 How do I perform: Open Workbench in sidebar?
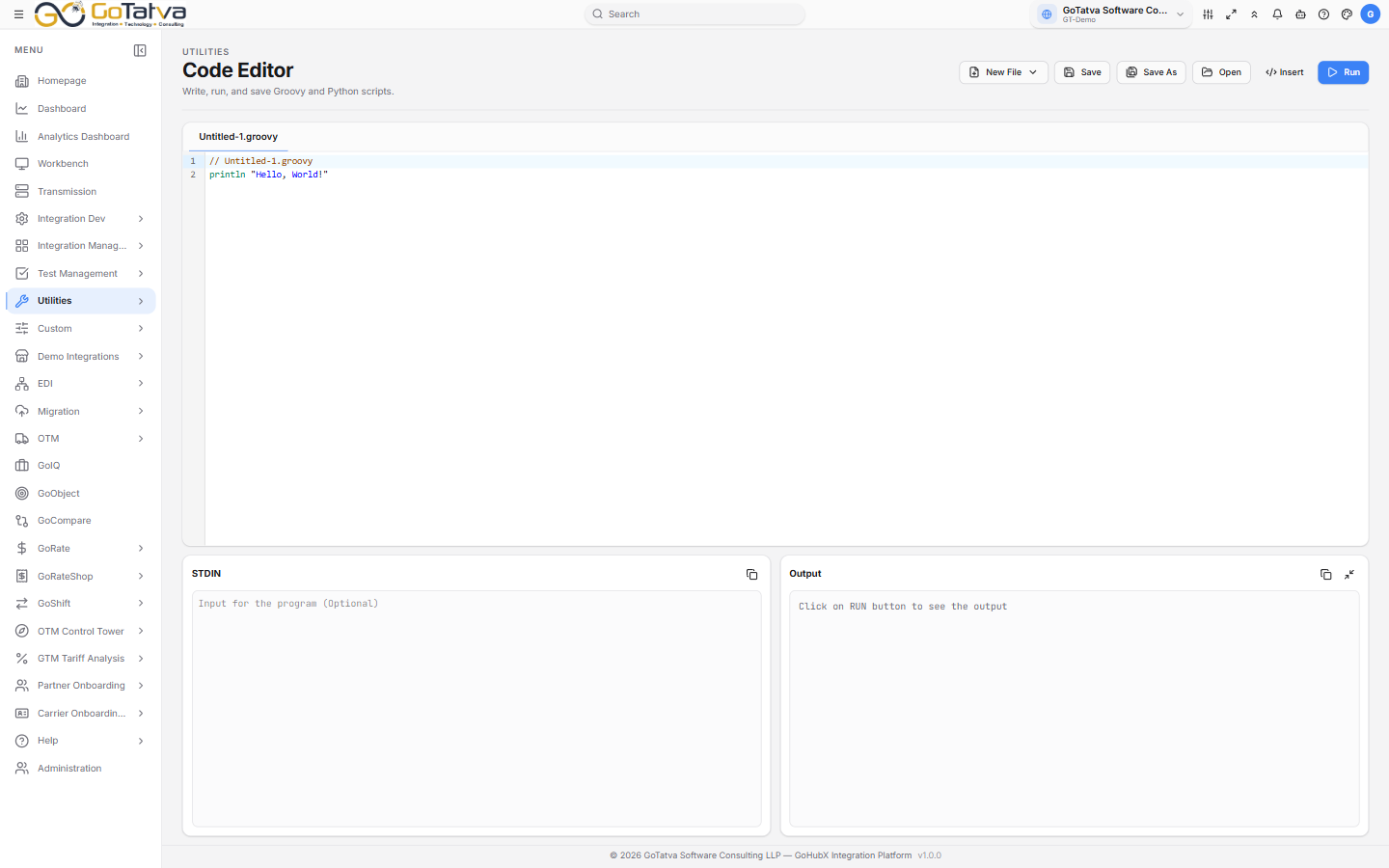click(81, 164)
